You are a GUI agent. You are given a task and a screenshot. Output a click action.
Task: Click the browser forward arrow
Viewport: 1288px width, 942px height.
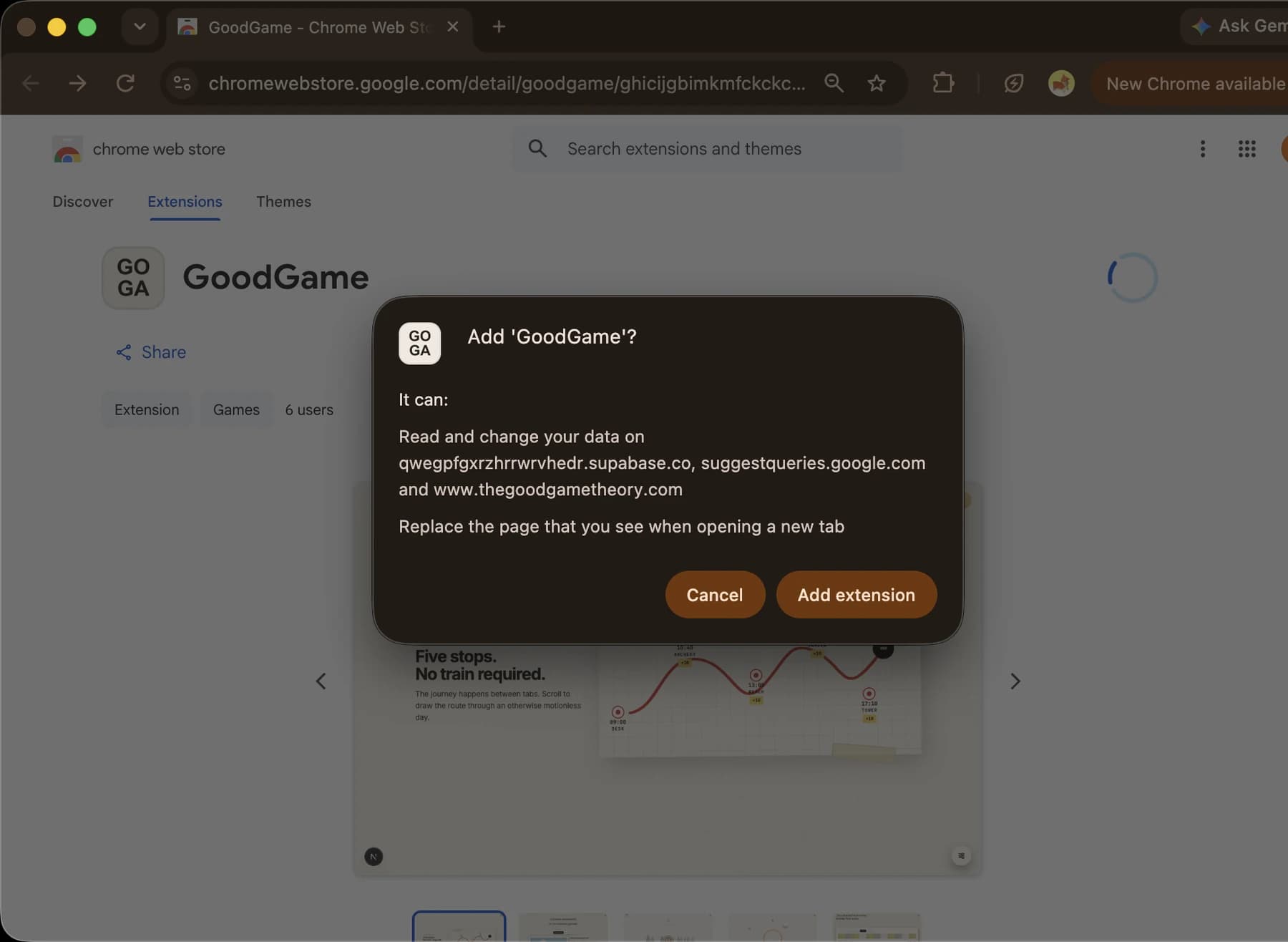click(x=77, y=84)
